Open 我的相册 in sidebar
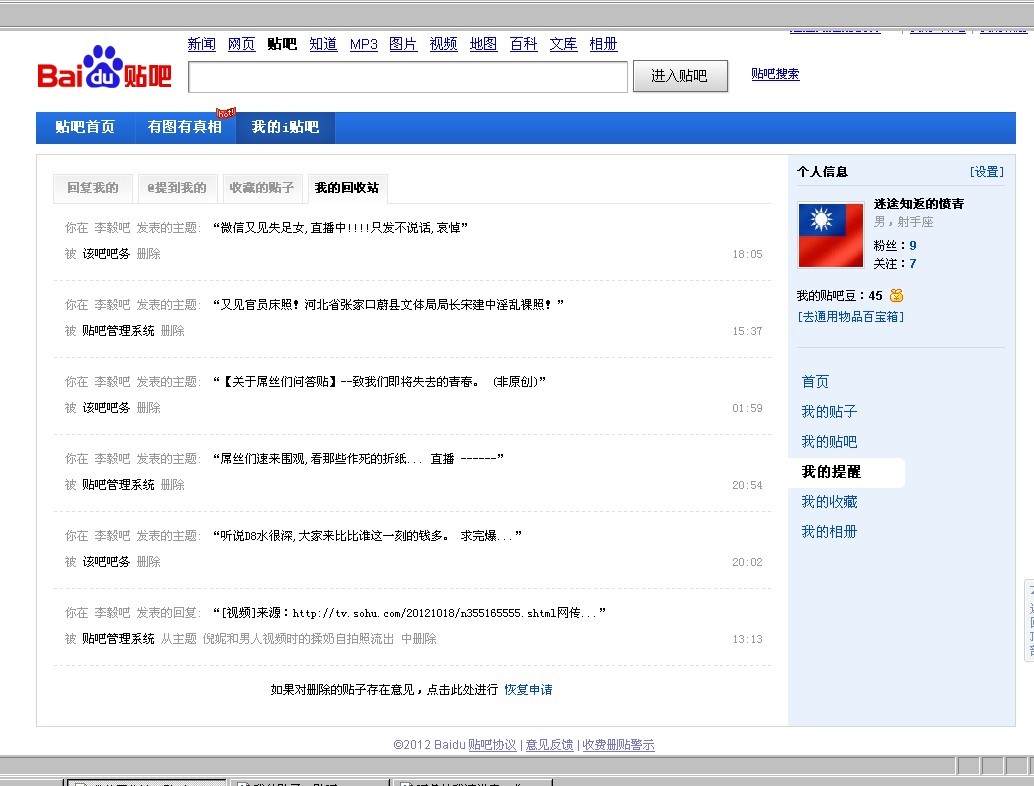 click(829, 531)
